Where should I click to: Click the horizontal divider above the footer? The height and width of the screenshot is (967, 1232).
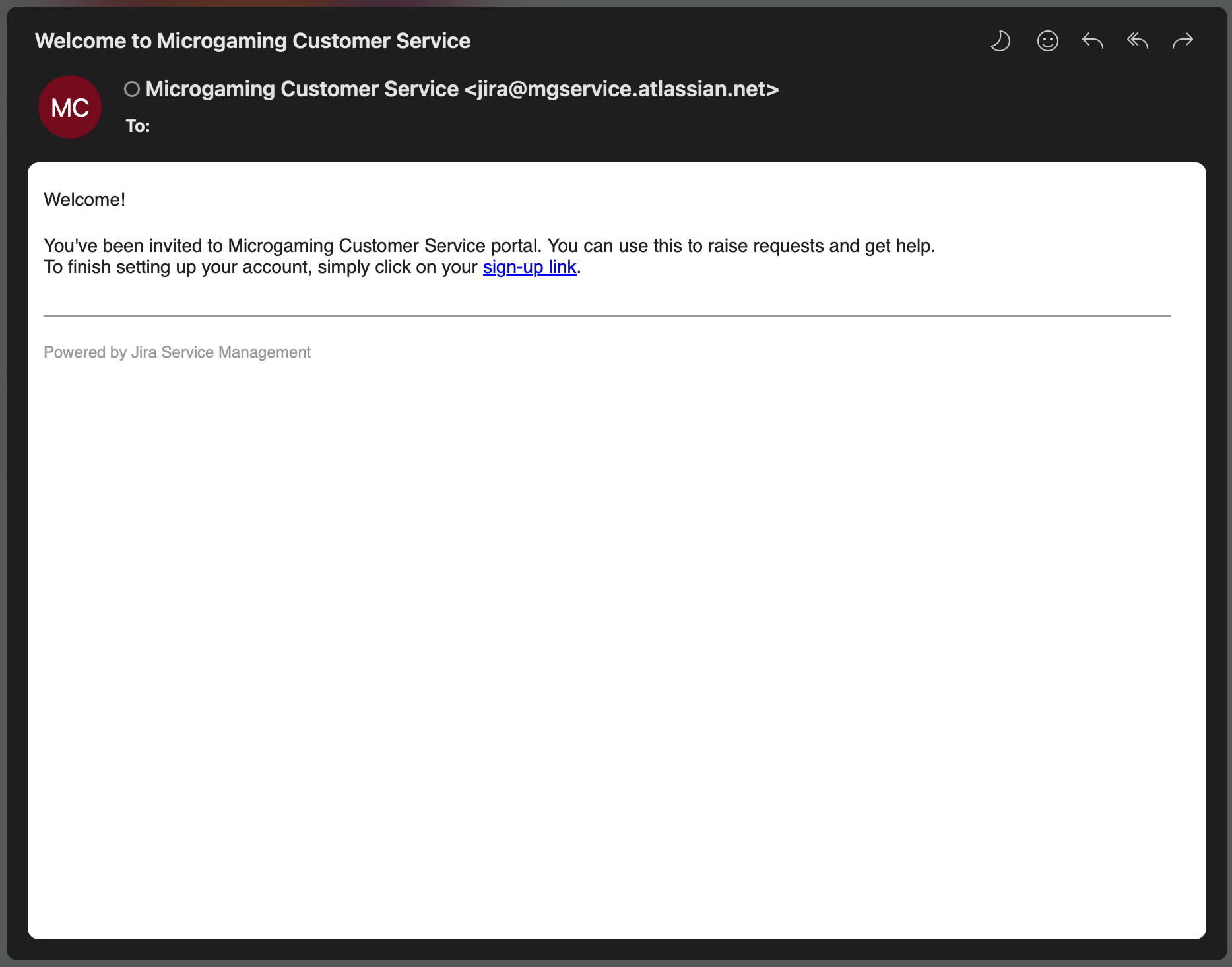click(x=606, y=316)
